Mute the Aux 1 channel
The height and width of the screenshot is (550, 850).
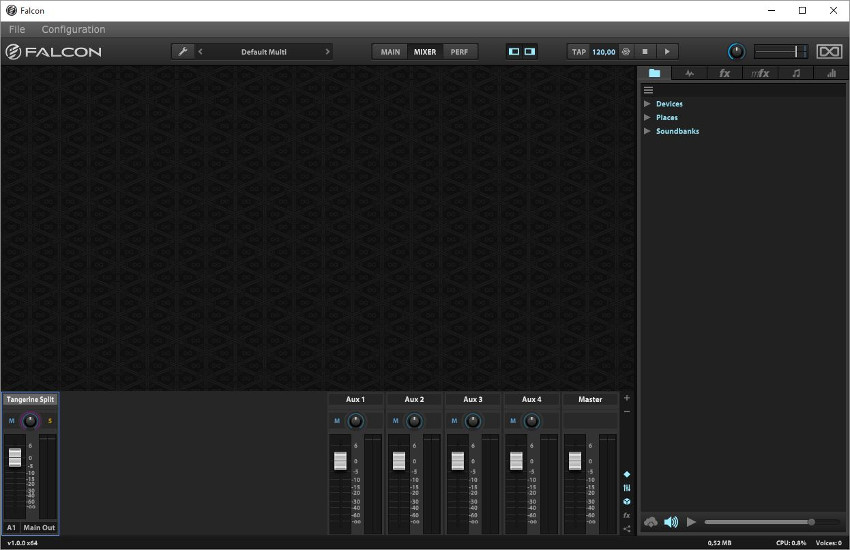(x=337, y=420)
